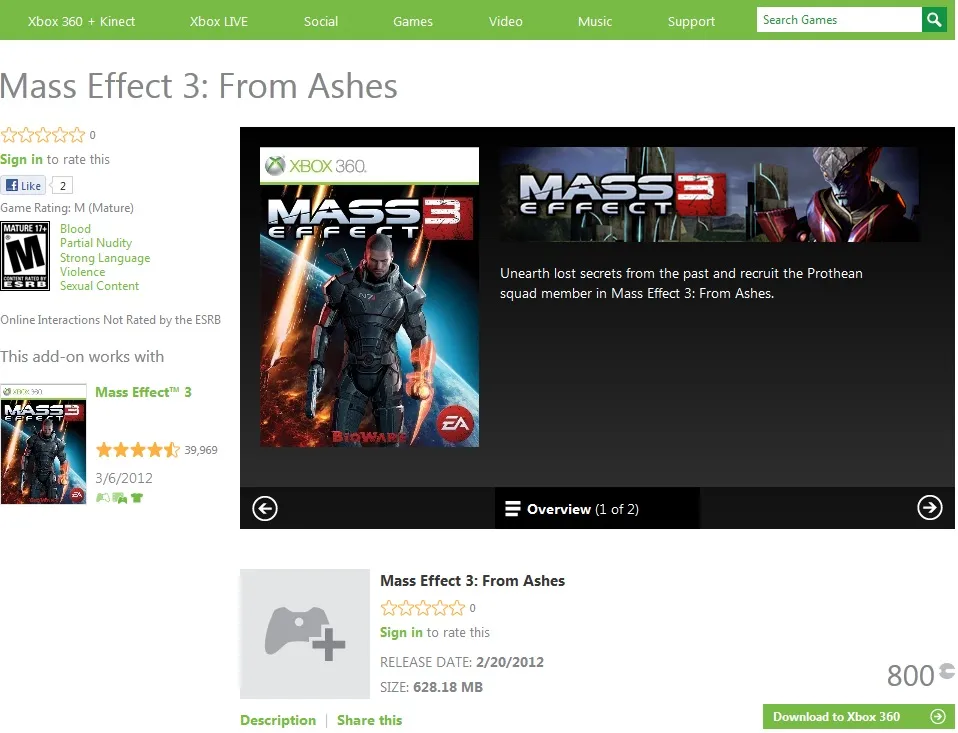Open the Xbox LIVE menu

click(x=218, y=21)
